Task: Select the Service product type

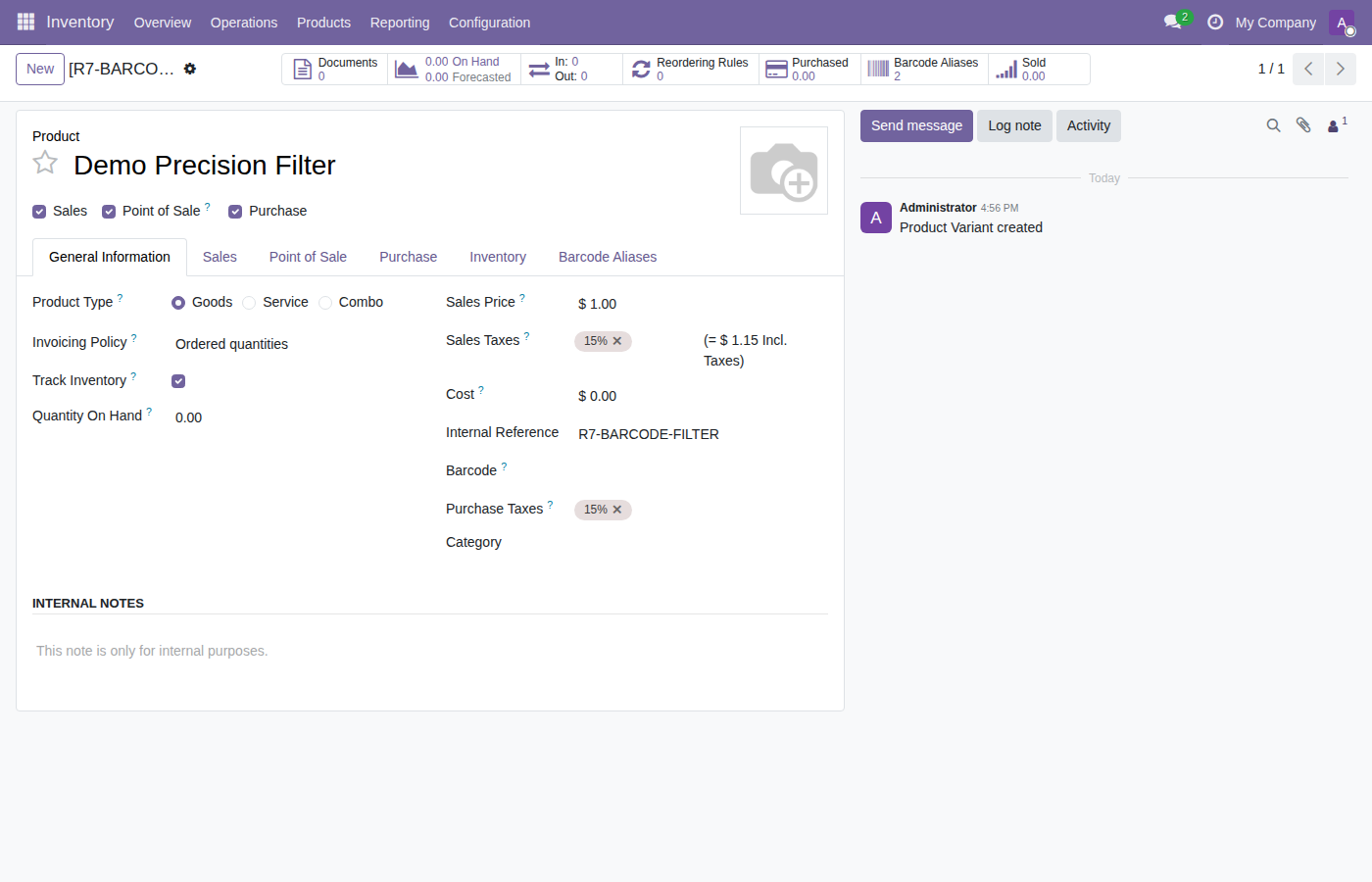Action: (x=249, y=303)
